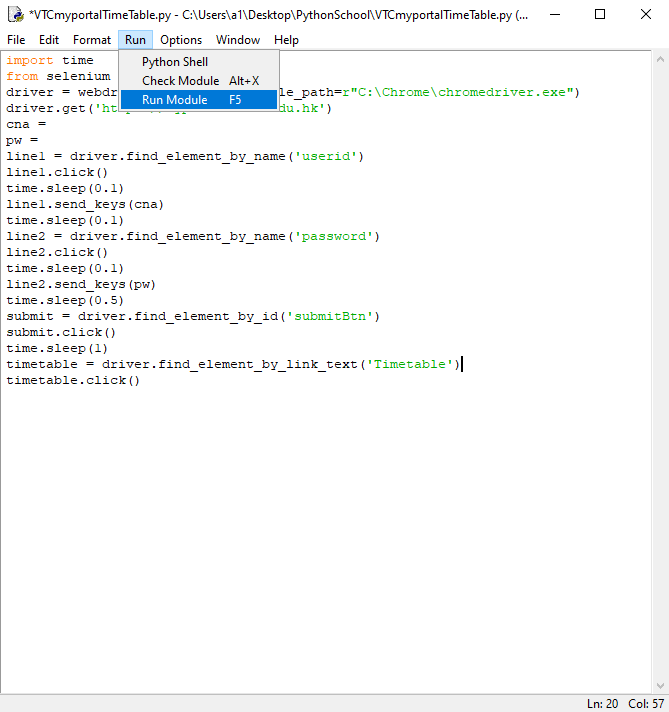The width and height of the screenshot is (669, 712).
Task: Click Run Module to execute the script
Action: point(175,100)
